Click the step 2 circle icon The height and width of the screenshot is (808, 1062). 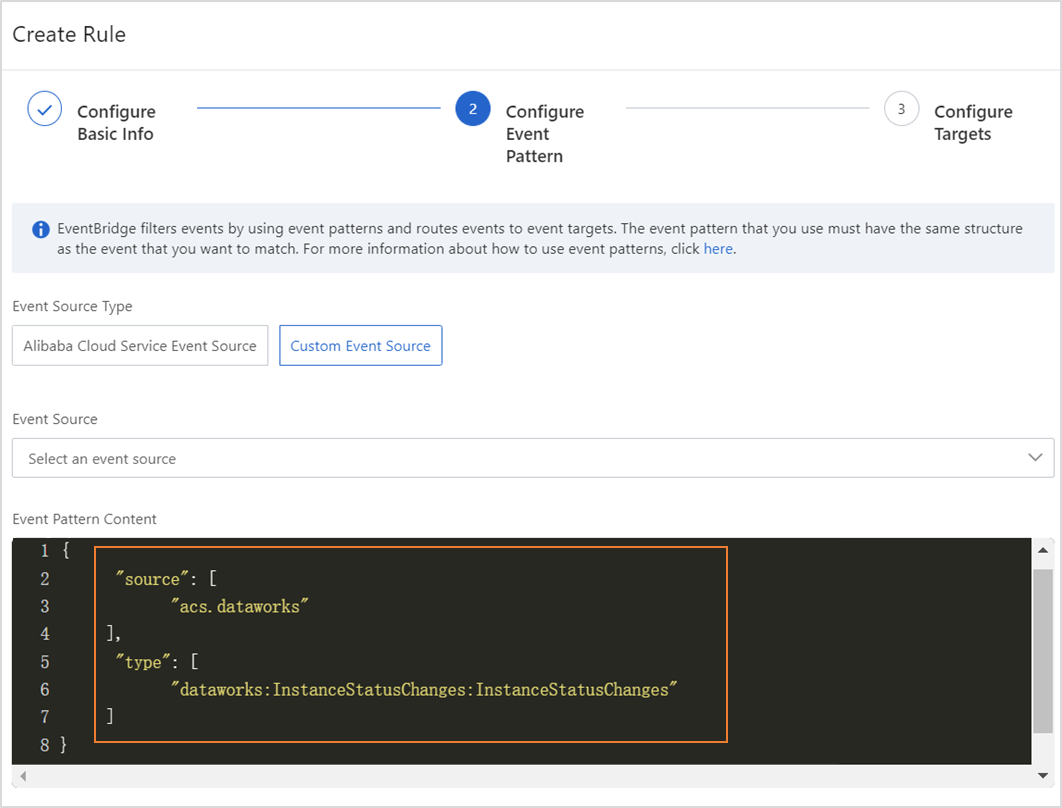473,109
